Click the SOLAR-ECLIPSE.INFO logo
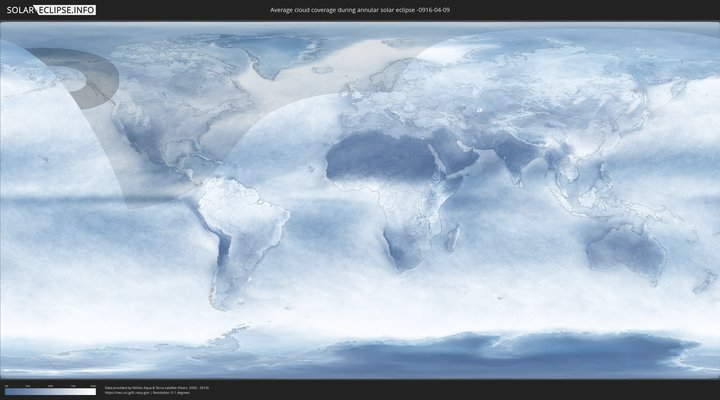 click(48, 9)
